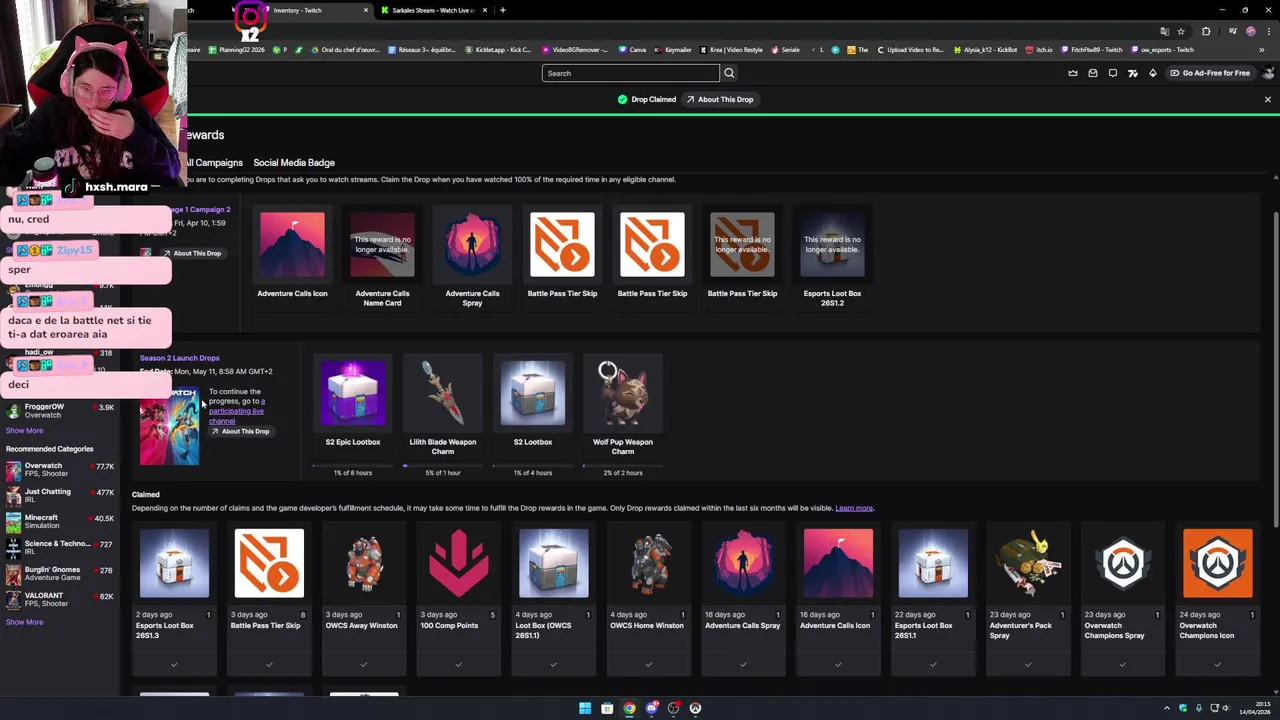Open Chrome three-dot menu
The width and height of the screenshot is (1280, 720).
coord(1267,31)
